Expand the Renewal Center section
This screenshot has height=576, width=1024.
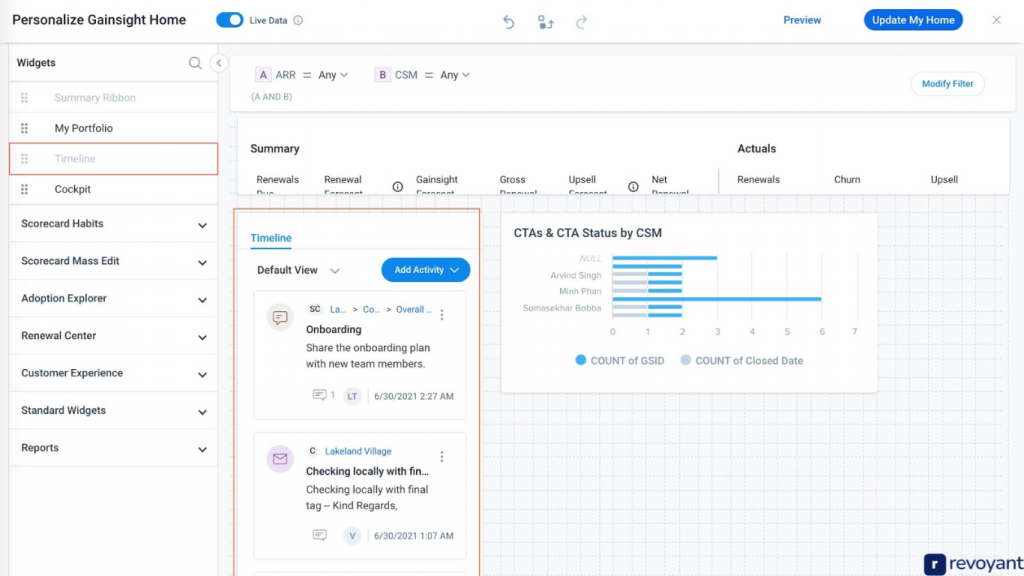(x=114, y=336)
